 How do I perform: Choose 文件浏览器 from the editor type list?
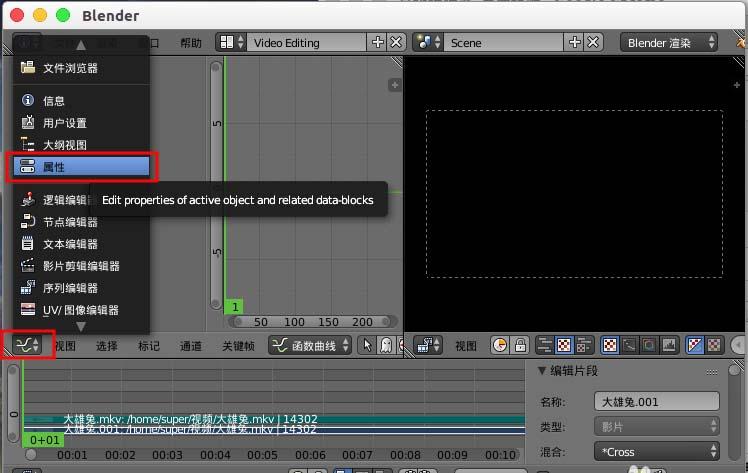coord(70,68)
